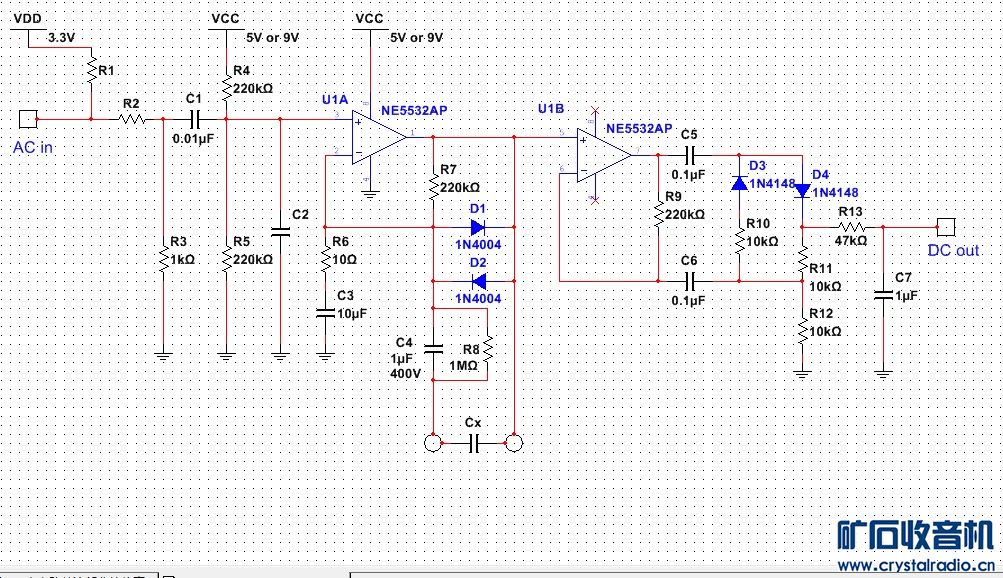1003x578 pixels.
Task: Click the 1N4148 label beside D4
Action: click(835, 192)
